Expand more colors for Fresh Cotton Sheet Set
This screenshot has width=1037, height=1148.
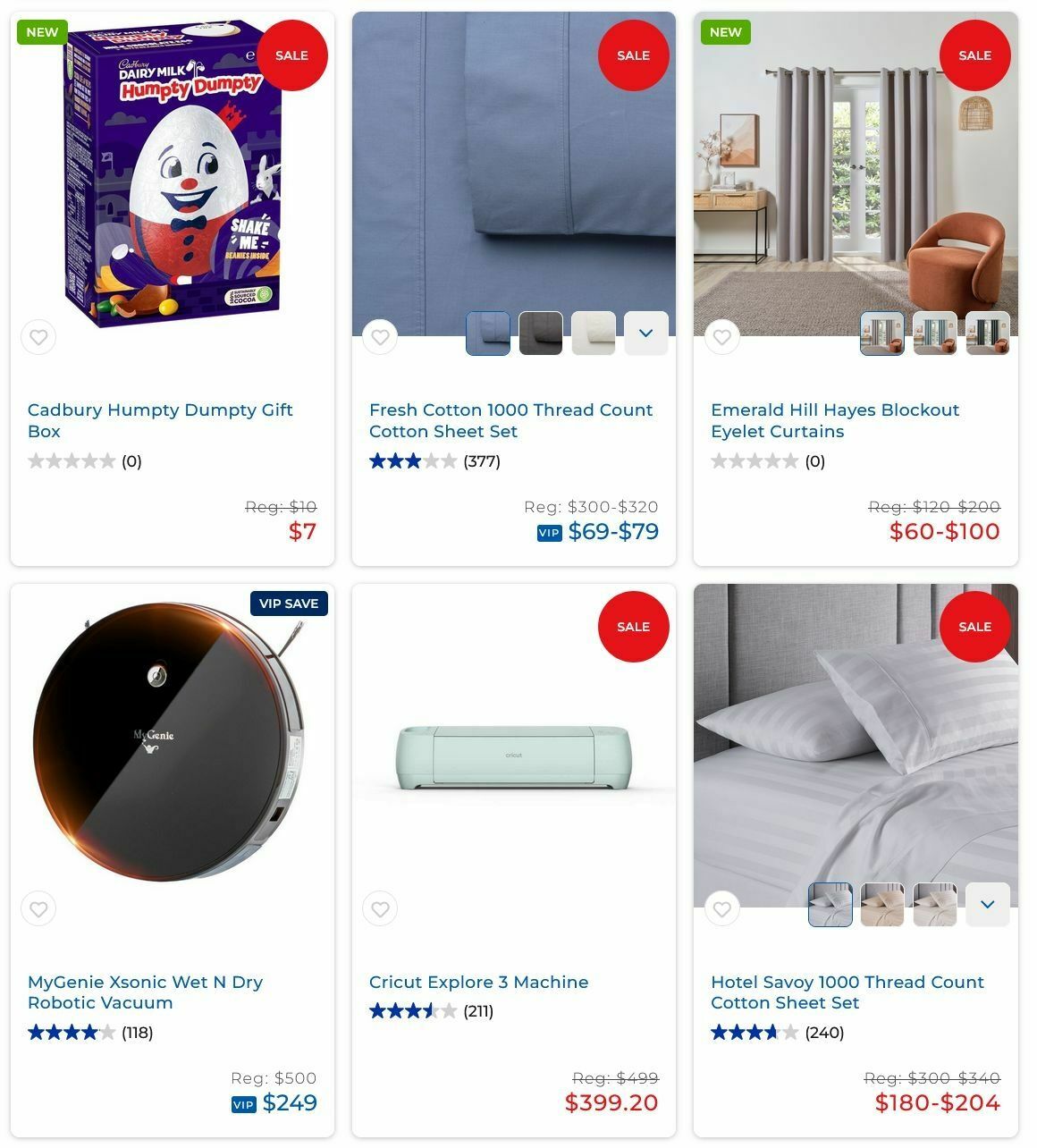click(646, 333)
